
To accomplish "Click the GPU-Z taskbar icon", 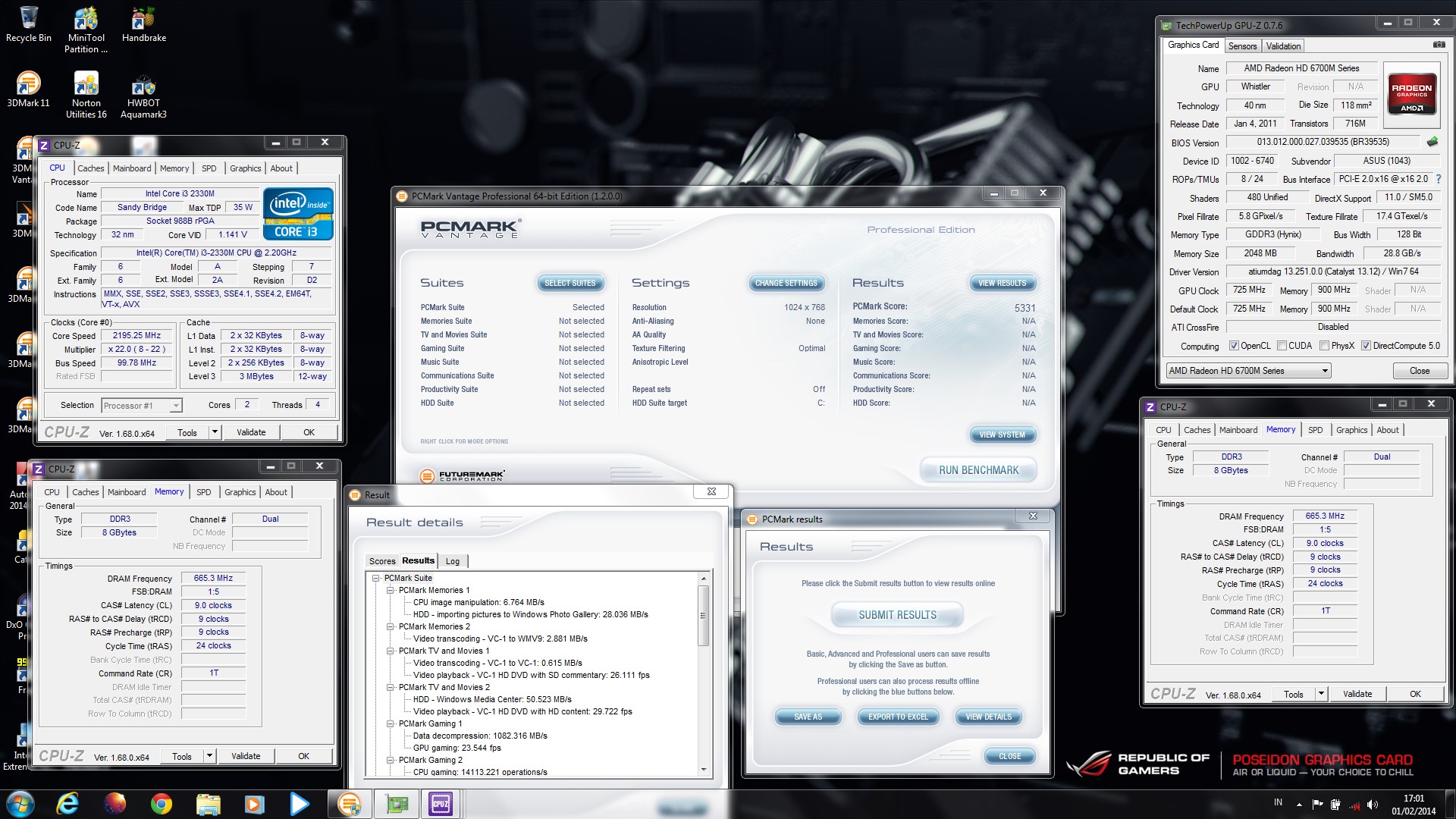I will 397,804.
